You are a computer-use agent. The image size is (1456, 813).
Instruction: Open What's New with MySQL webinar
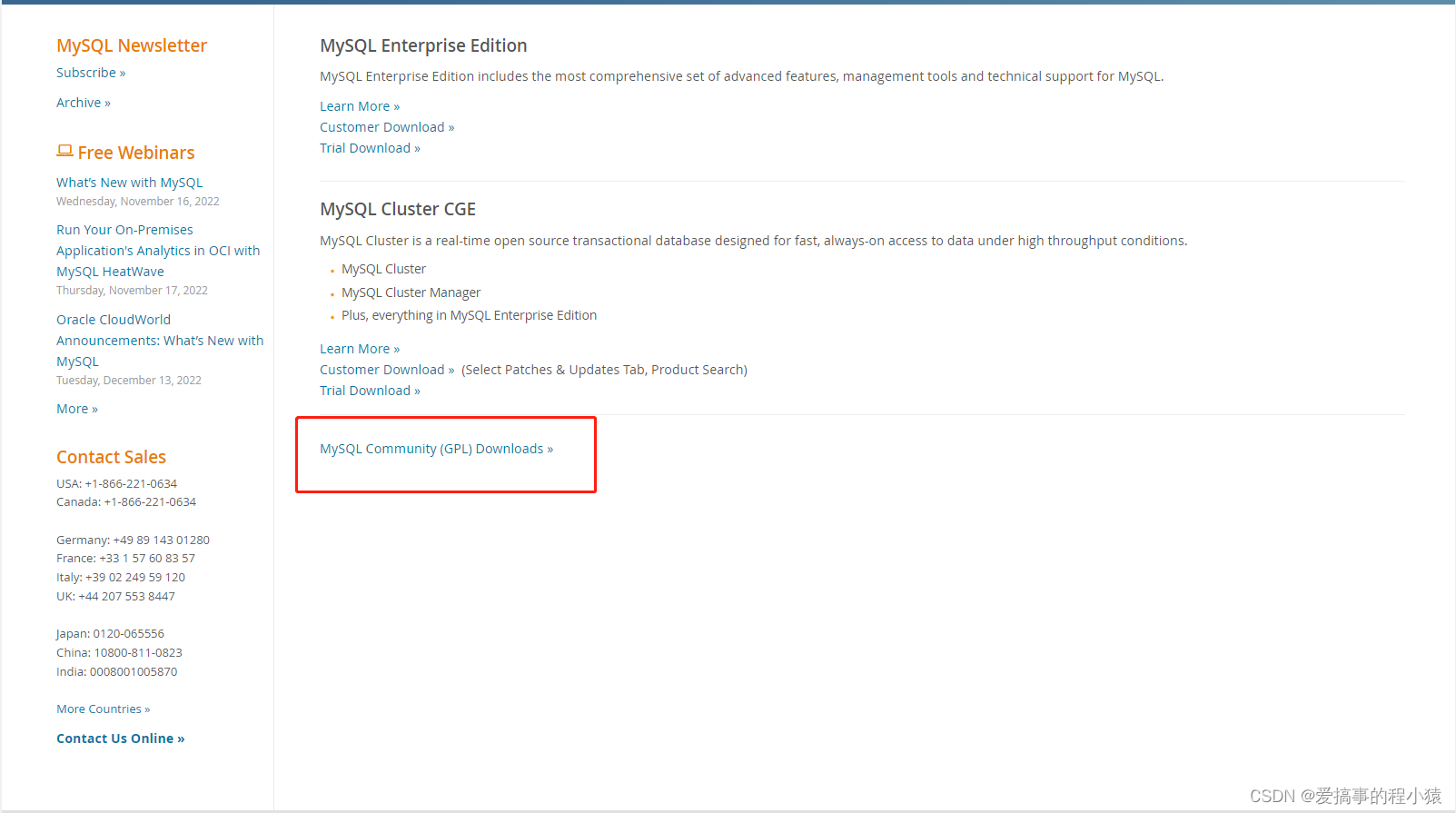pos(130,183)
